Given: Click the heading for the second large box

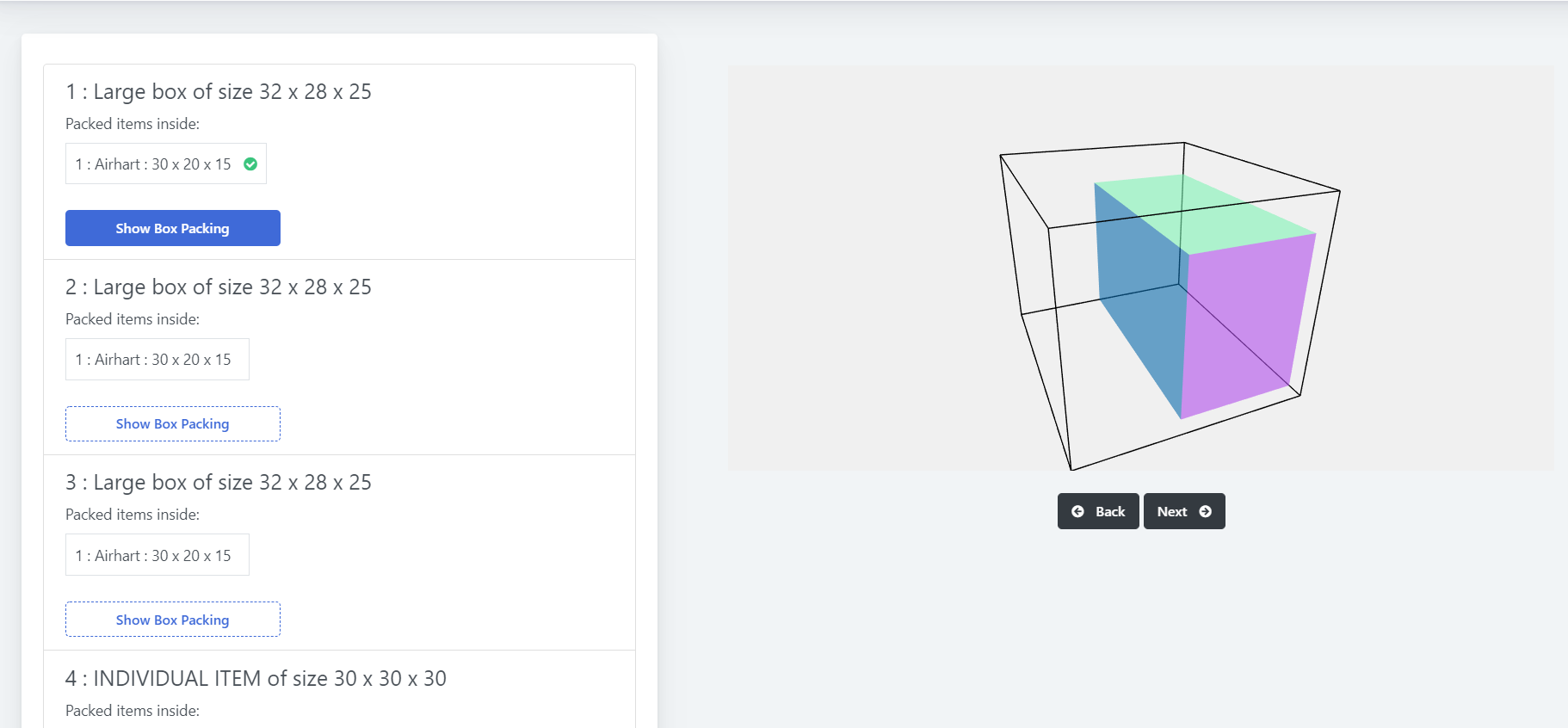Looking at the screenshot, I should pos(219,287).
